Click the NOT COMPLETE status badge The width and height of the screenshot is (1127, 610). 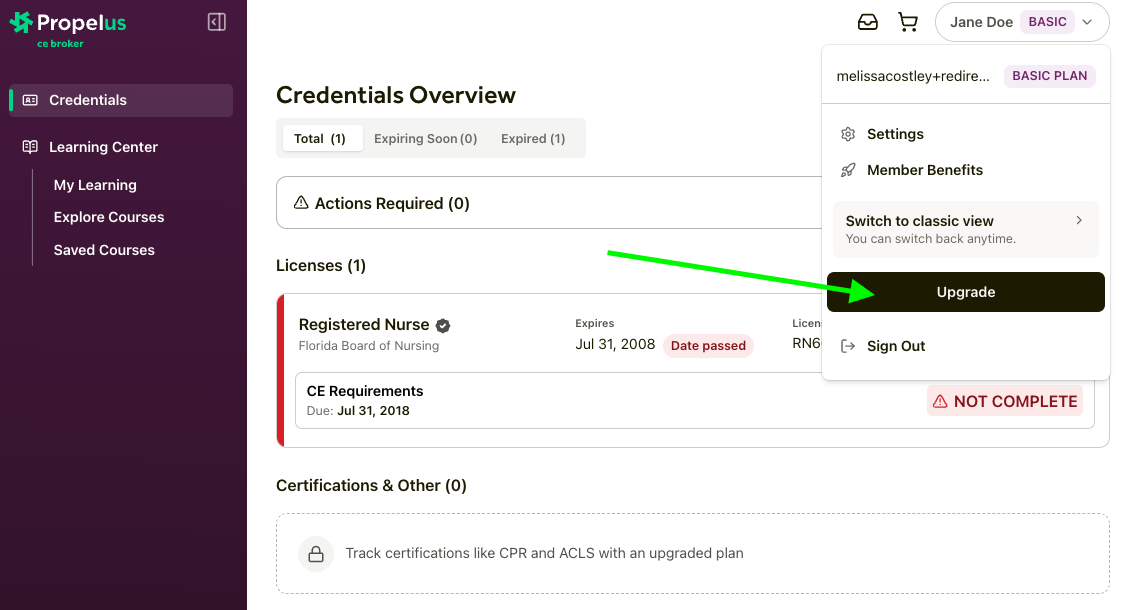1005,401
